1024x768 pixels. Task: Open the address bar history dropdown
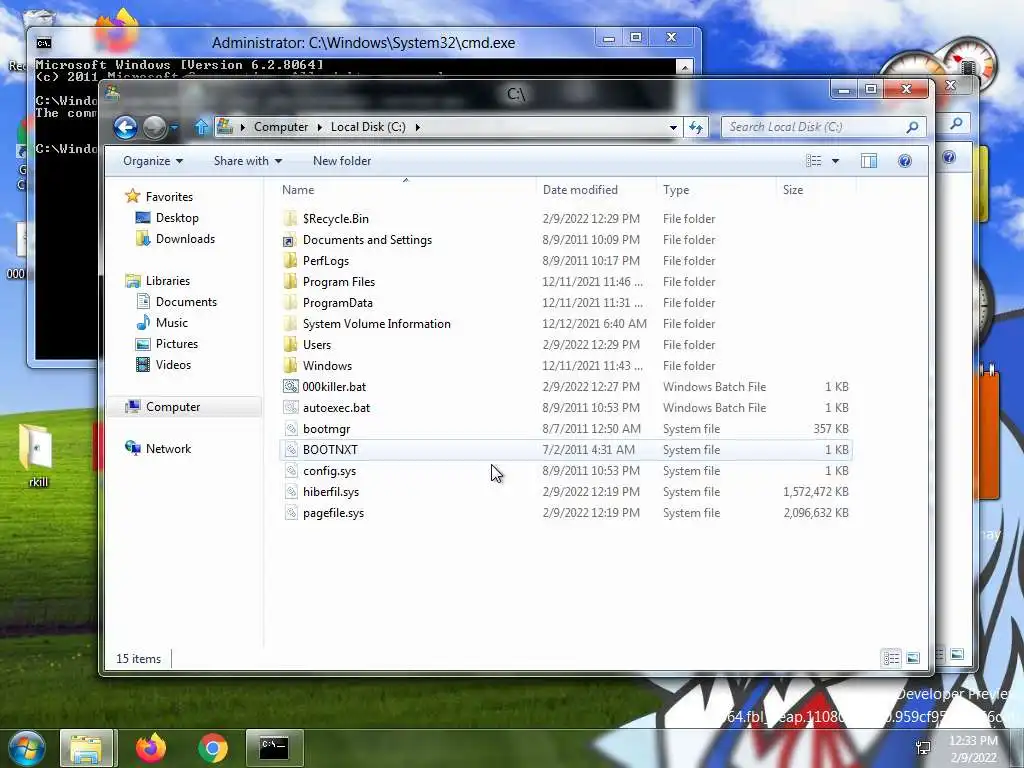click(673, 127)
